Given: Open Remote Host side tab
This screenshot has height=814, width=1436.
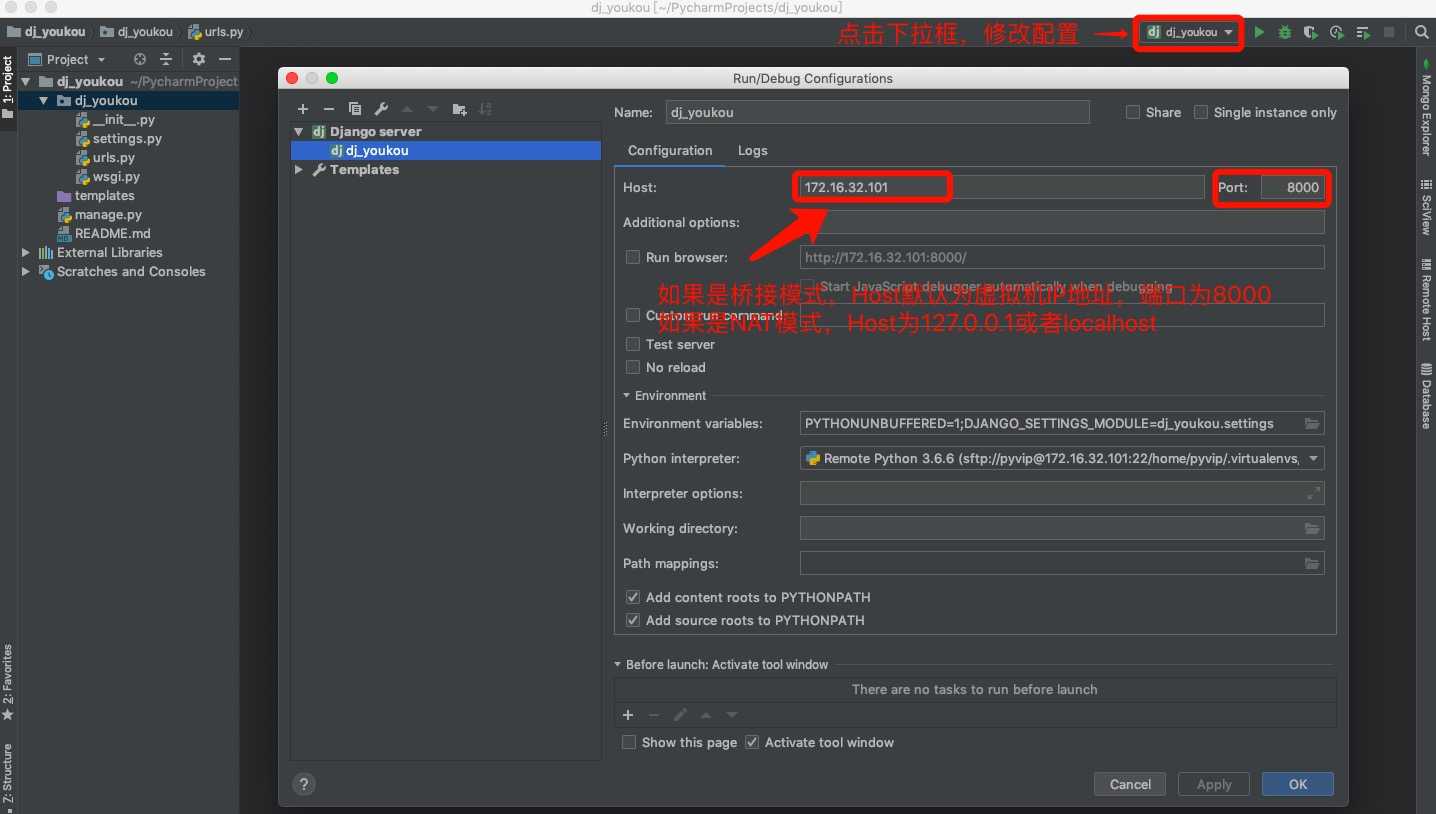Looking at the screenshot, I should tap(1425, 299).
